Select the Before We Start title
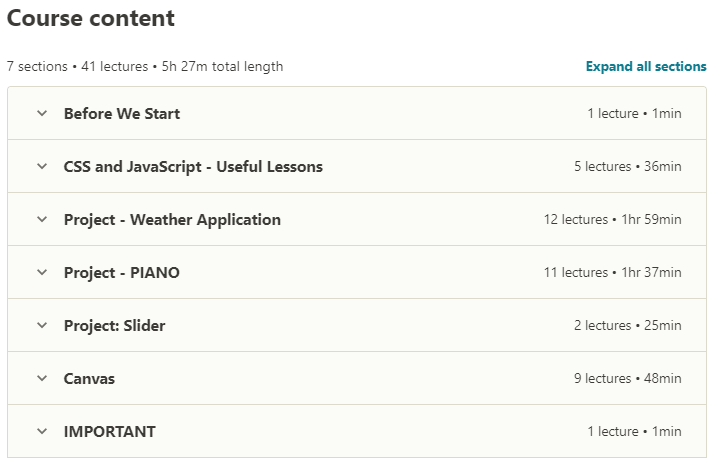The height and width of the screenshot is (465, 714). [x=122, y=114]
